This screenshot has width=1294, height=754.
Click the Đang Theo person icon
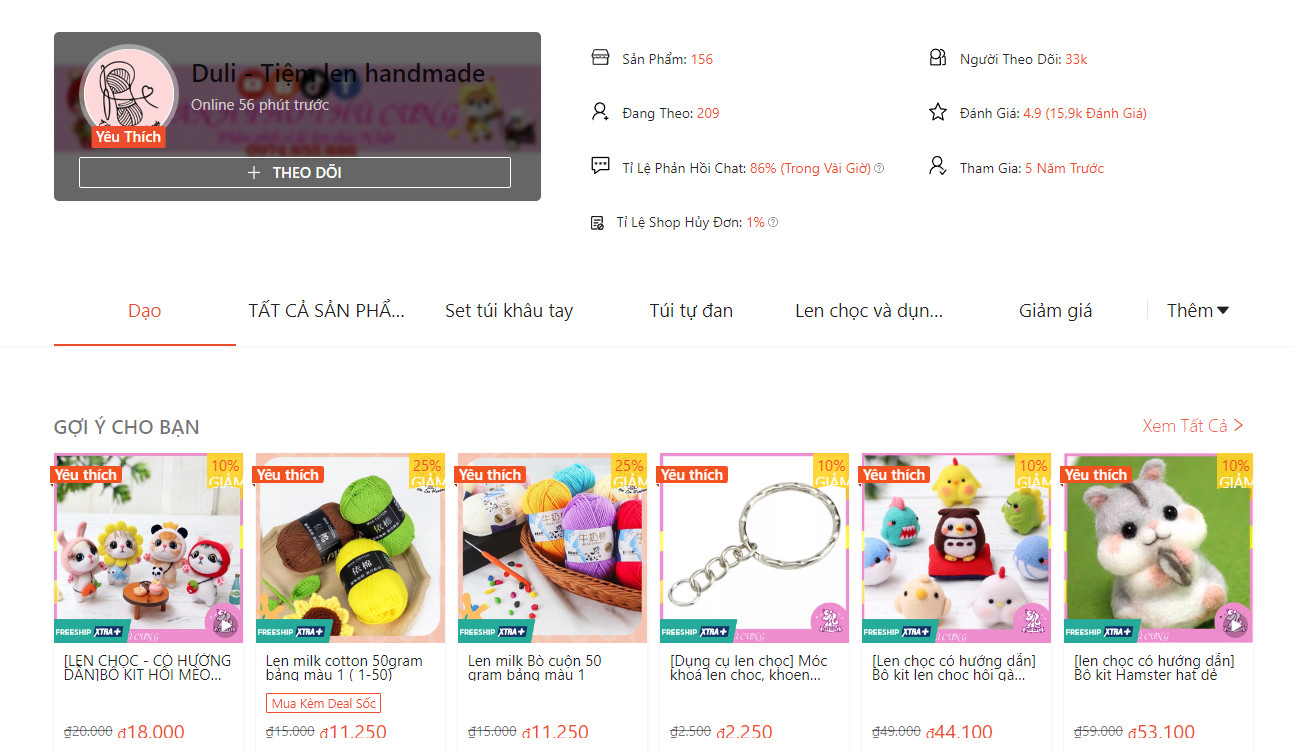(x=600, y=112)
